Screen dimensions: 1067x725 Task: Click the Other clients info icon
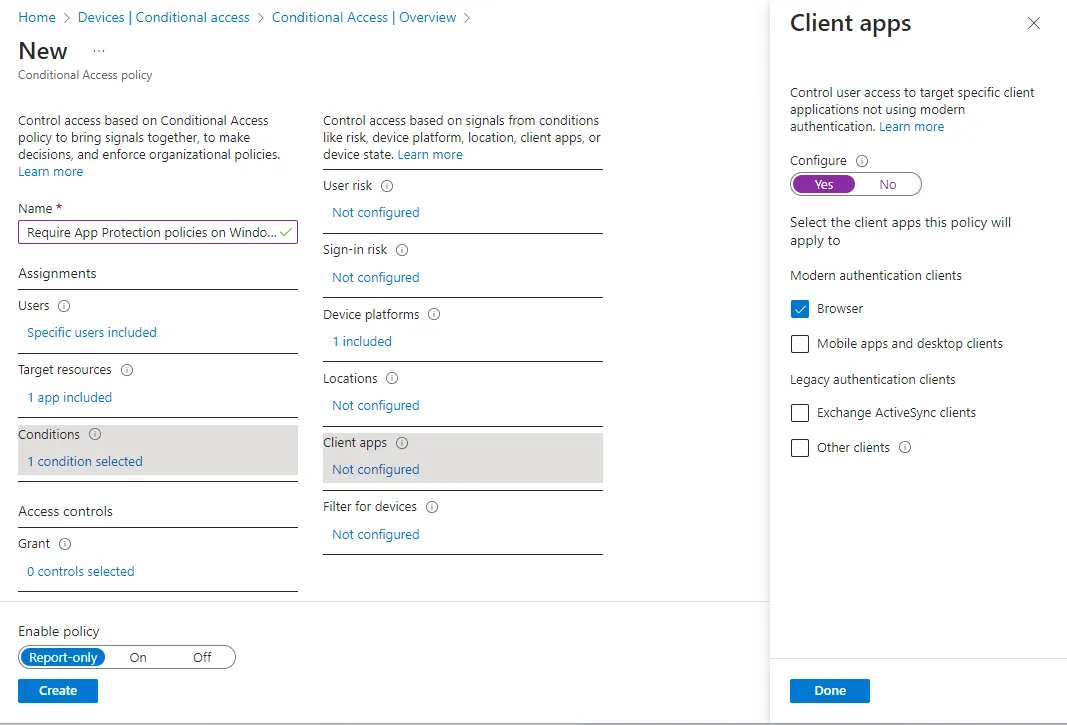tap(905, 448)
